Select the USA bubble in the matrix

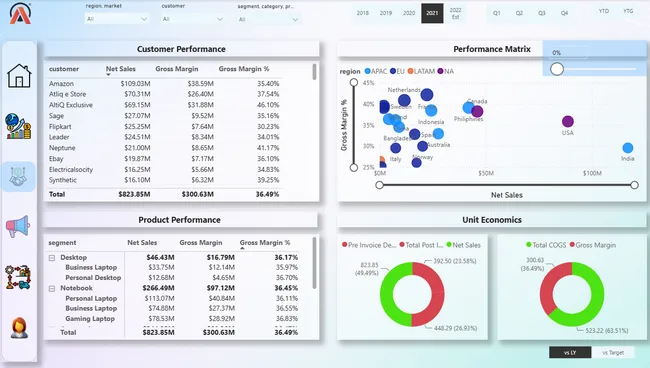[x=568, y=121]
